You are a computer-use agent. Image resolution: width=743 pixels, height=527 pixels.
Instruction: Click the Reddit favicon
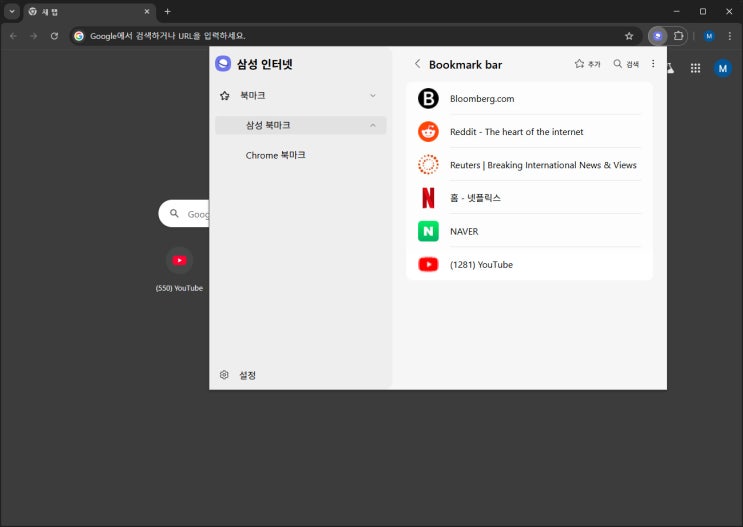point(428,132)
